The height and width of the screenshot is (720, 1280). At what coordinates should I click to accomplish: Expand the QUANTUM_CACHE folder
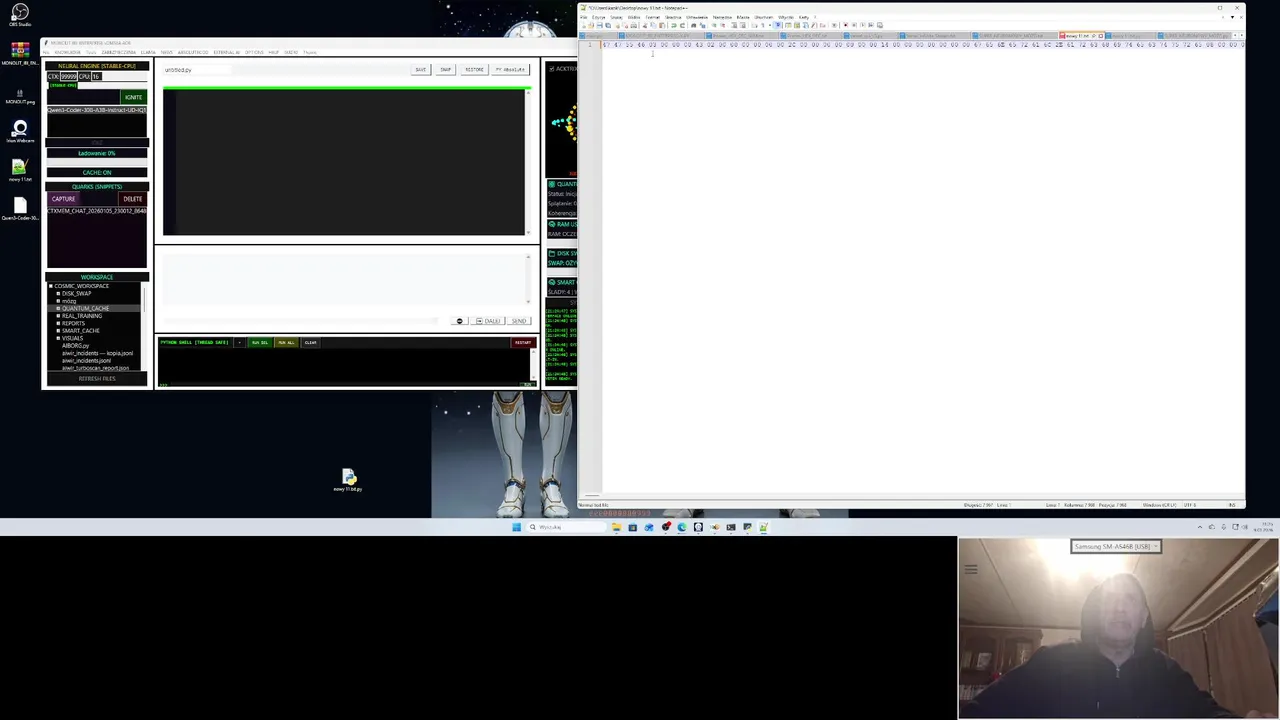click(x=58, y=308)
